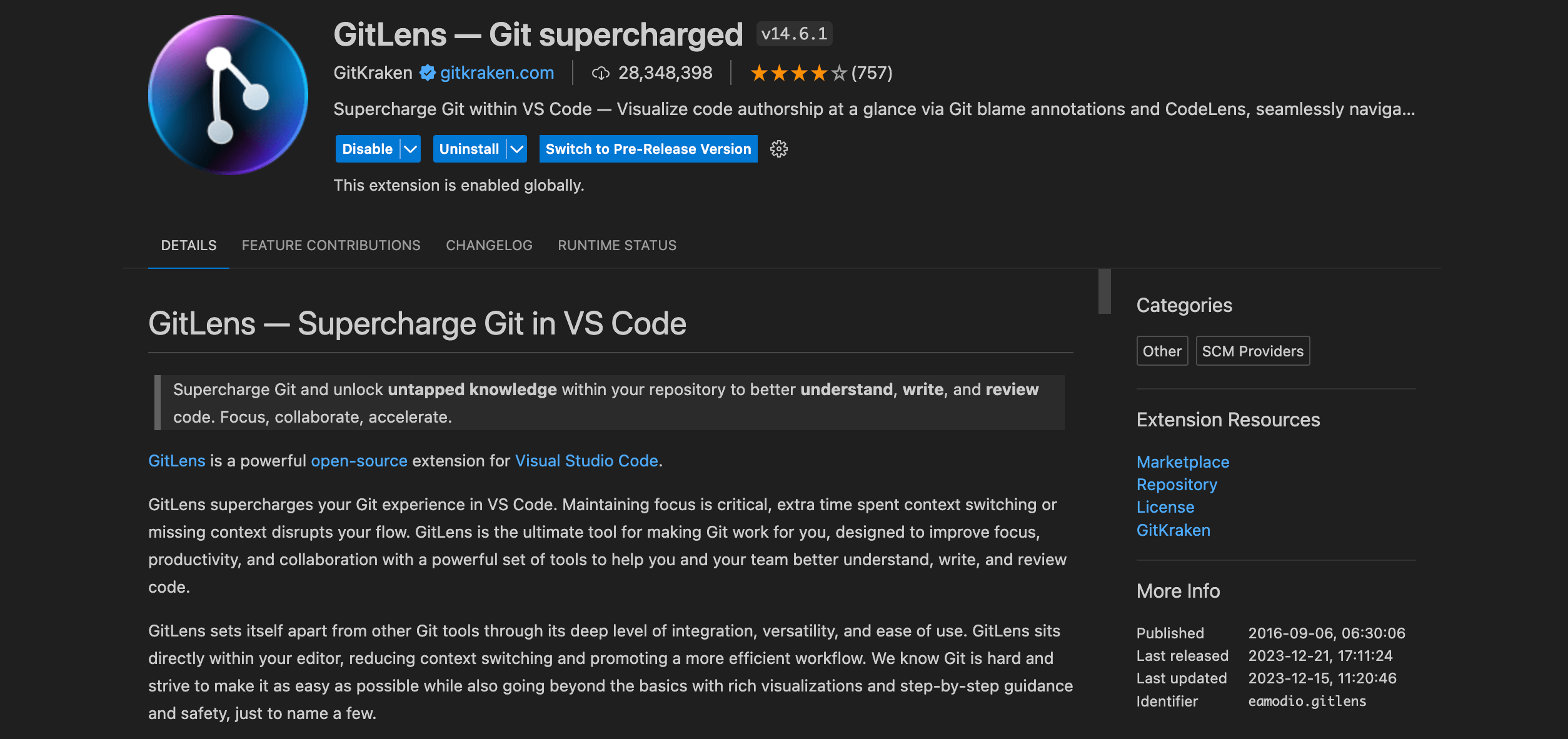Open the Marketplace resource link
This screenshot has height=739, width=1568.
click(x=1182, y=462)
